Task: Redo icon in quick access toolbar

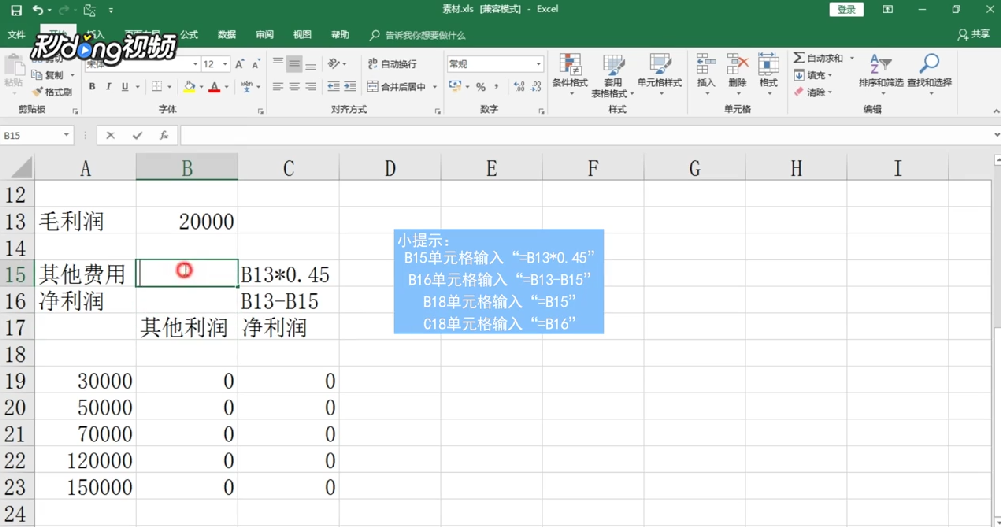Action: [x=64, y=10]
